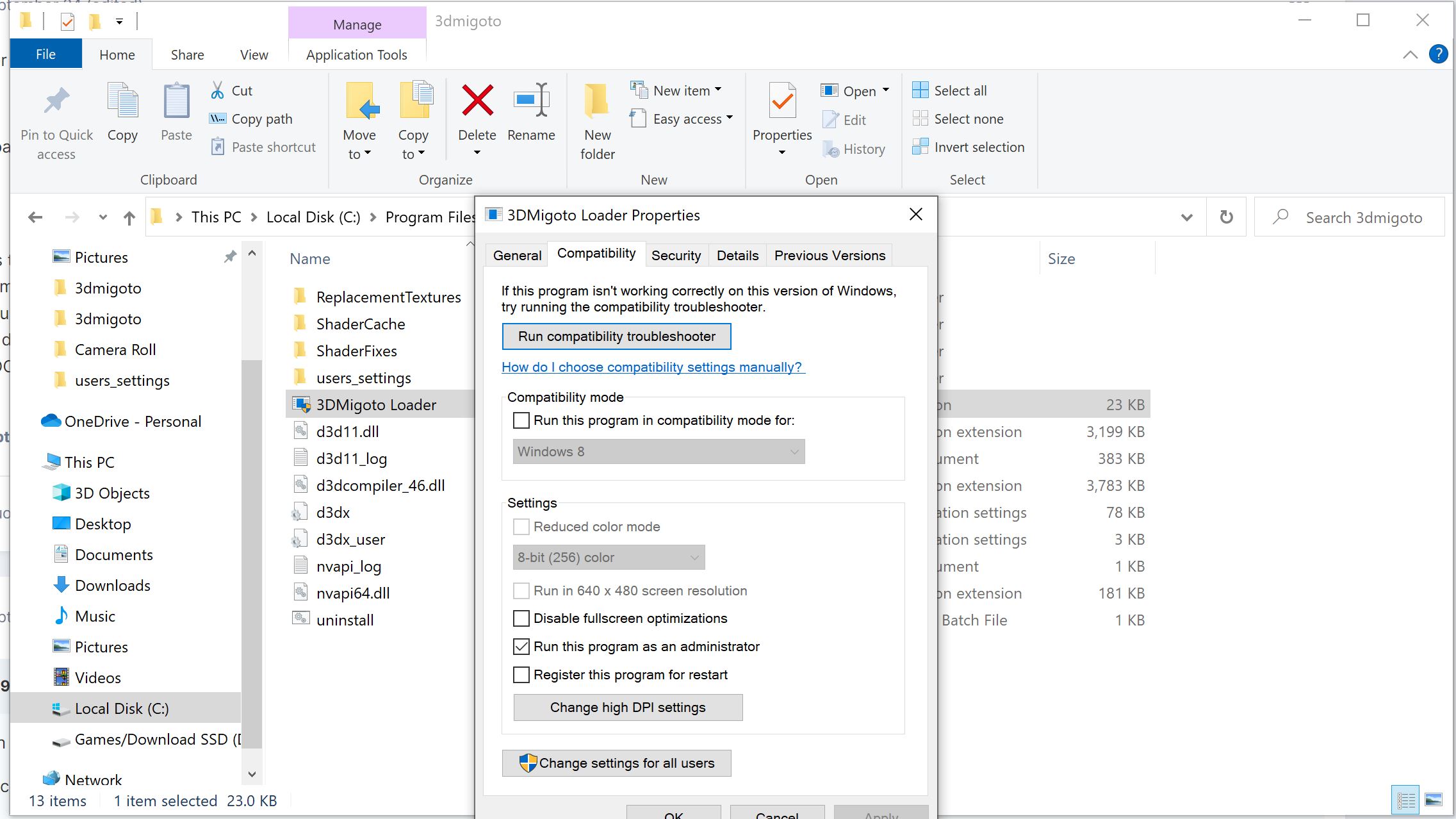Click Invert selection in ribbon
Viewport: 1456px width, 819px height.
(969, 147)
